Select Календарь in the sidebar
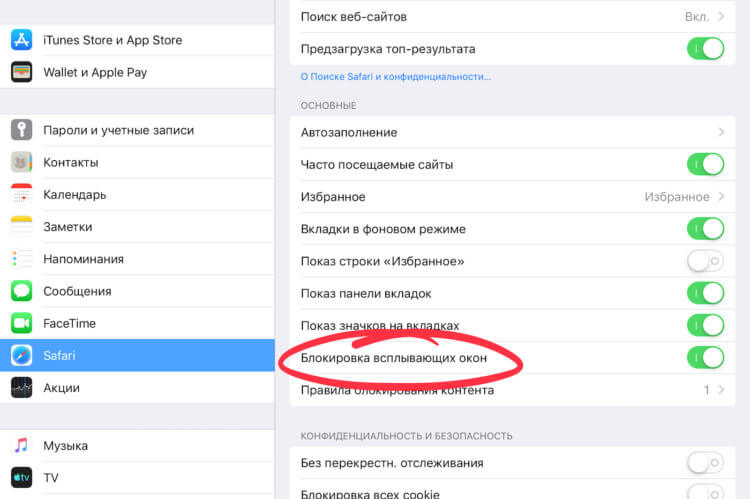 click(x=137, y=194)
